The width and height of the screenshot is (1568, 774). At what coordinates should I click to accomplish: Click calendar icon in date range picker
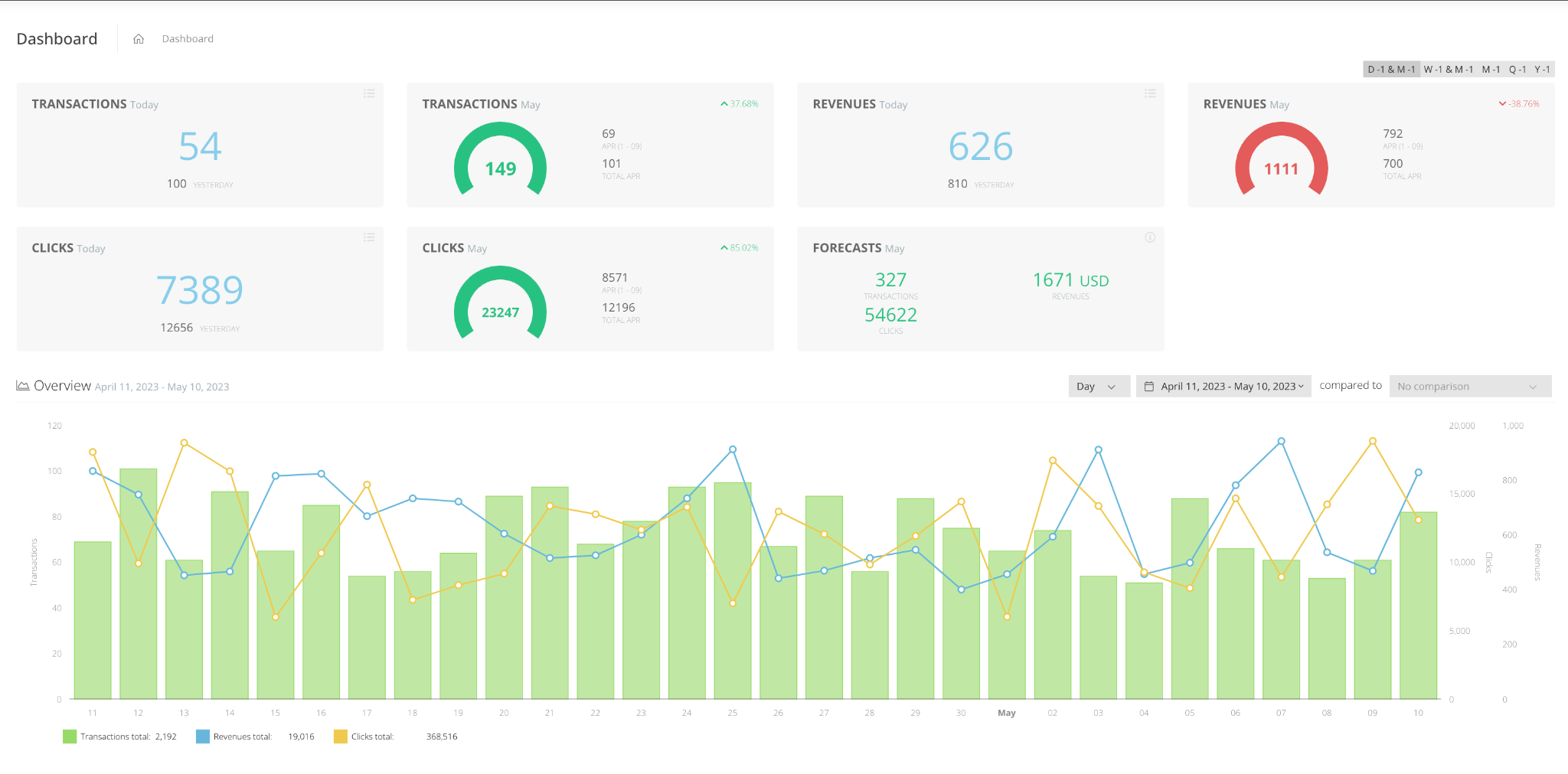(1149, 387)
